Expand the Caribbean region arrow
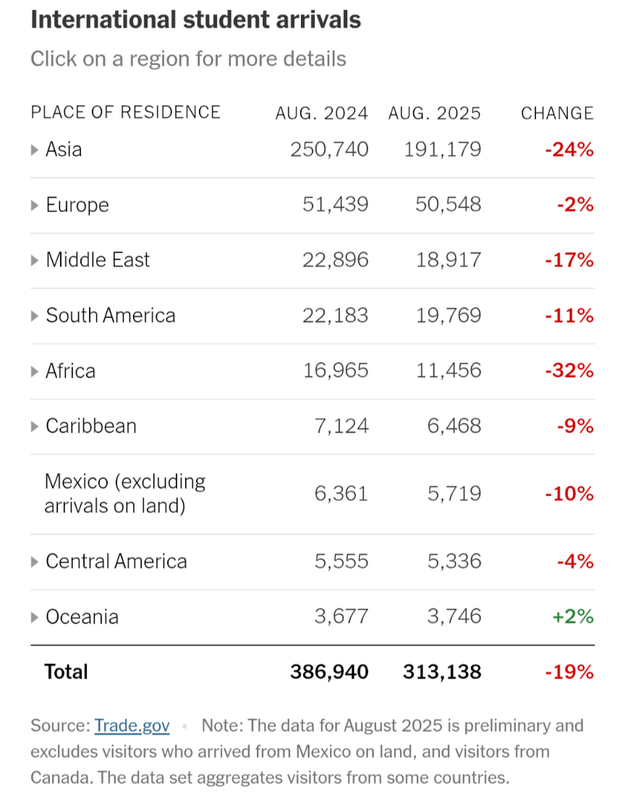Screen dimensions: 625x800 pyautogui.click(x=35, y=427)
